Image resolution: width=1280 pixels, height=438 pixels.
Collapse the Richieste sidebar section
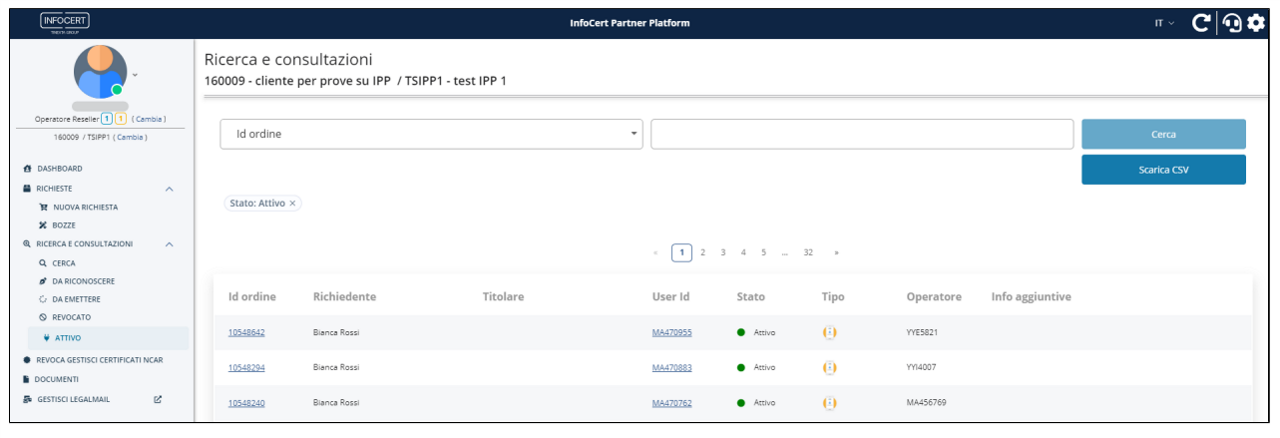point(169,188)
